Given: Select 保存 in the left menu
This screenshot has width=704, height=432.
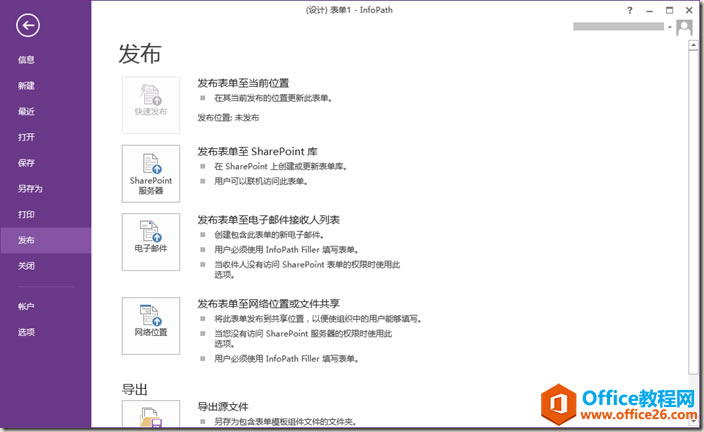Looking at the screenshot, I should click(26, 163).
